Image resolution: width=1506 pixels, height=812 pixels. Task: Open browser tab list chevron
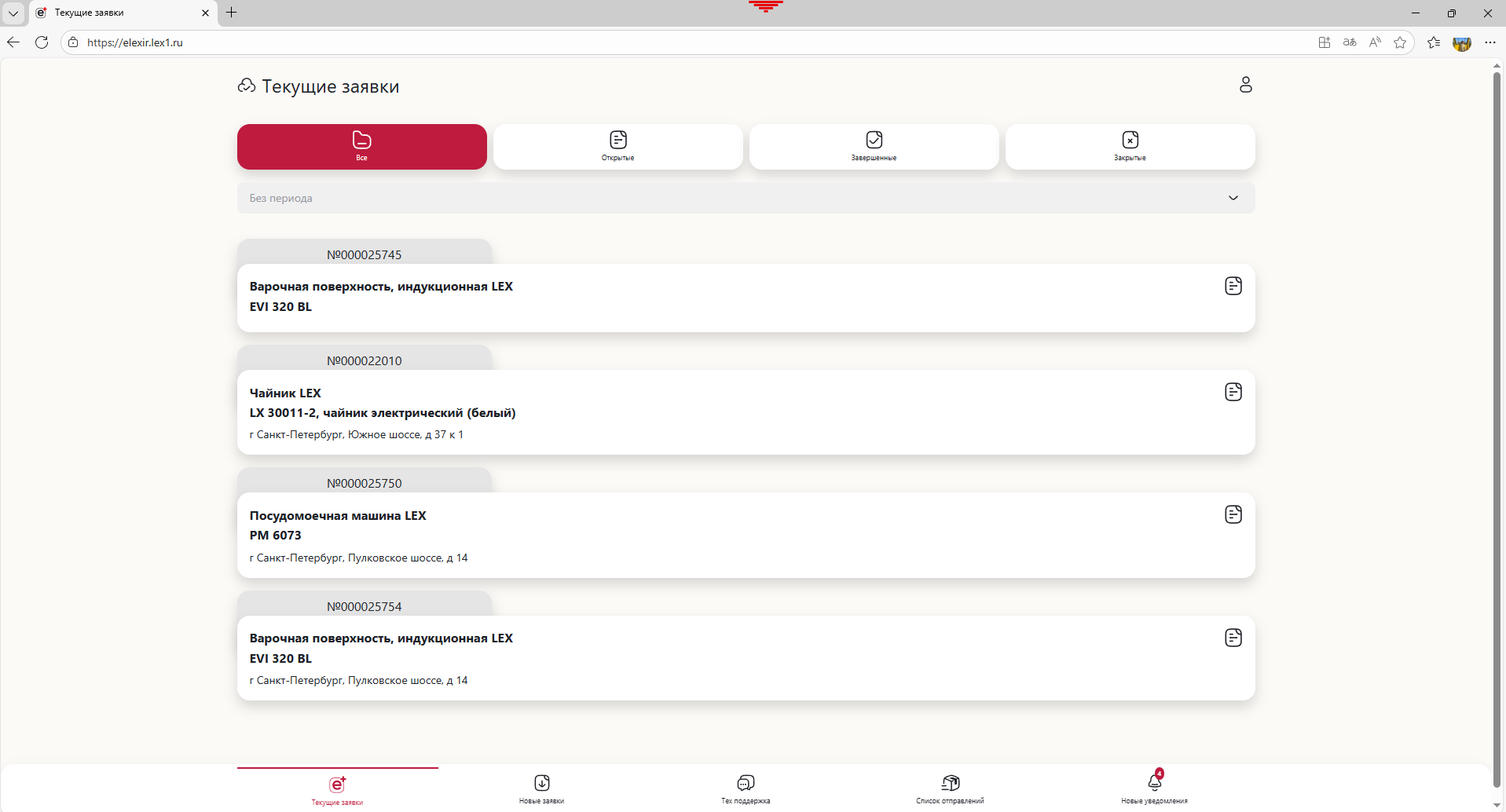click(13, 13)
